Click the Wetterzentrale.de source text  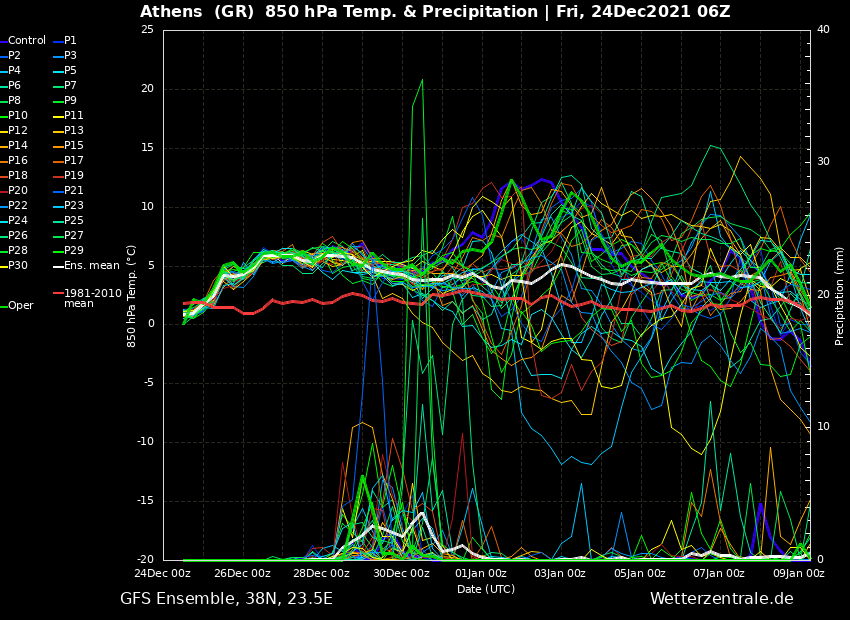(x=721, y=599)
